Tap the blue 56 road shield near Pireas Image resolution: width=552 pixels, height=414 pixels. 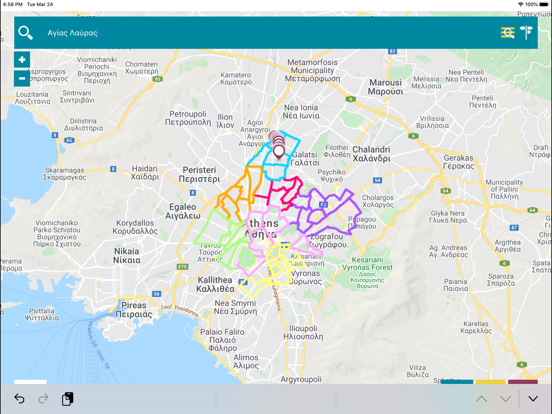(156, 294)
